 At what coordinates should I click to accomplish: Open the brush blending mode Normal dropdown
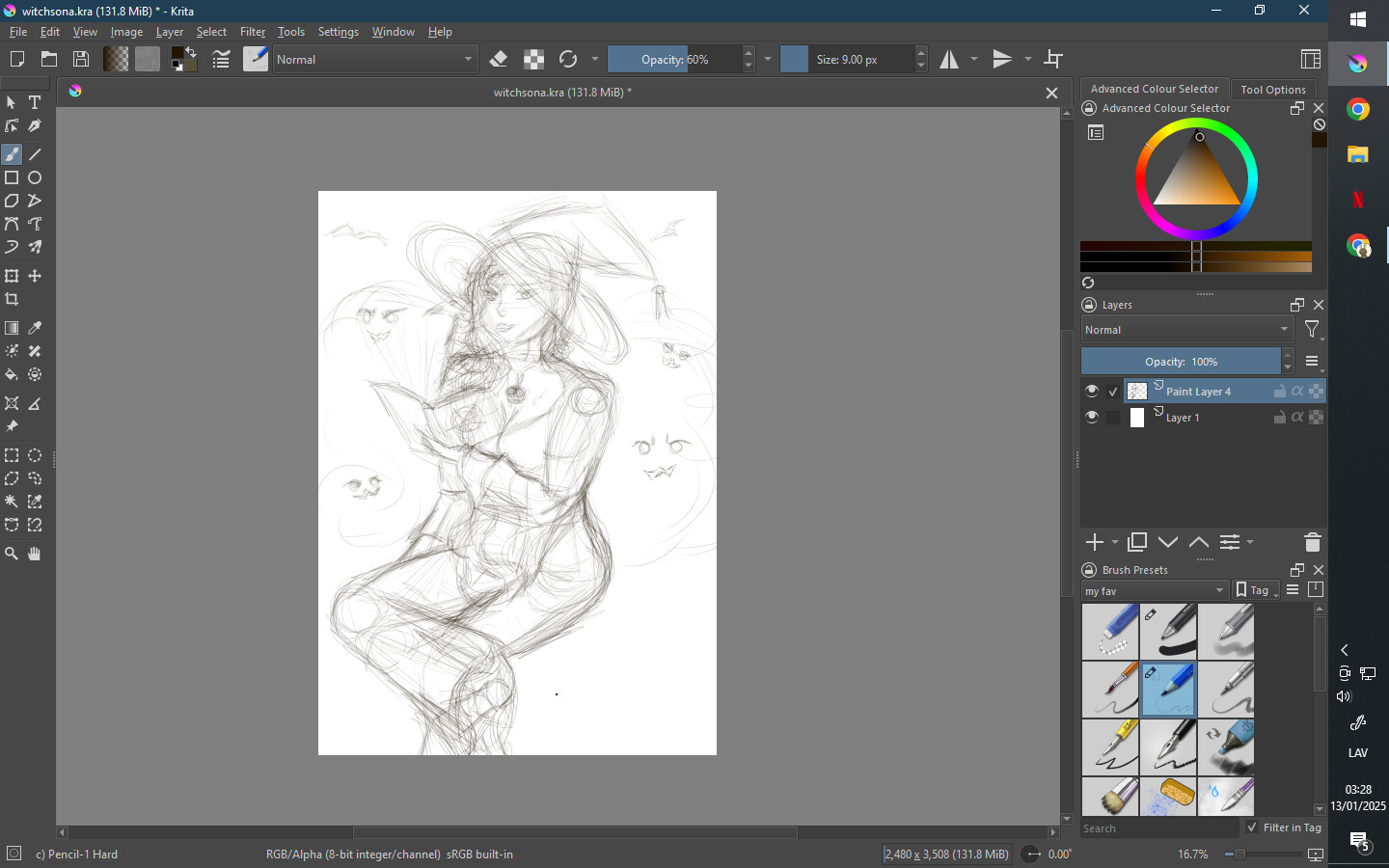point(375,60)
